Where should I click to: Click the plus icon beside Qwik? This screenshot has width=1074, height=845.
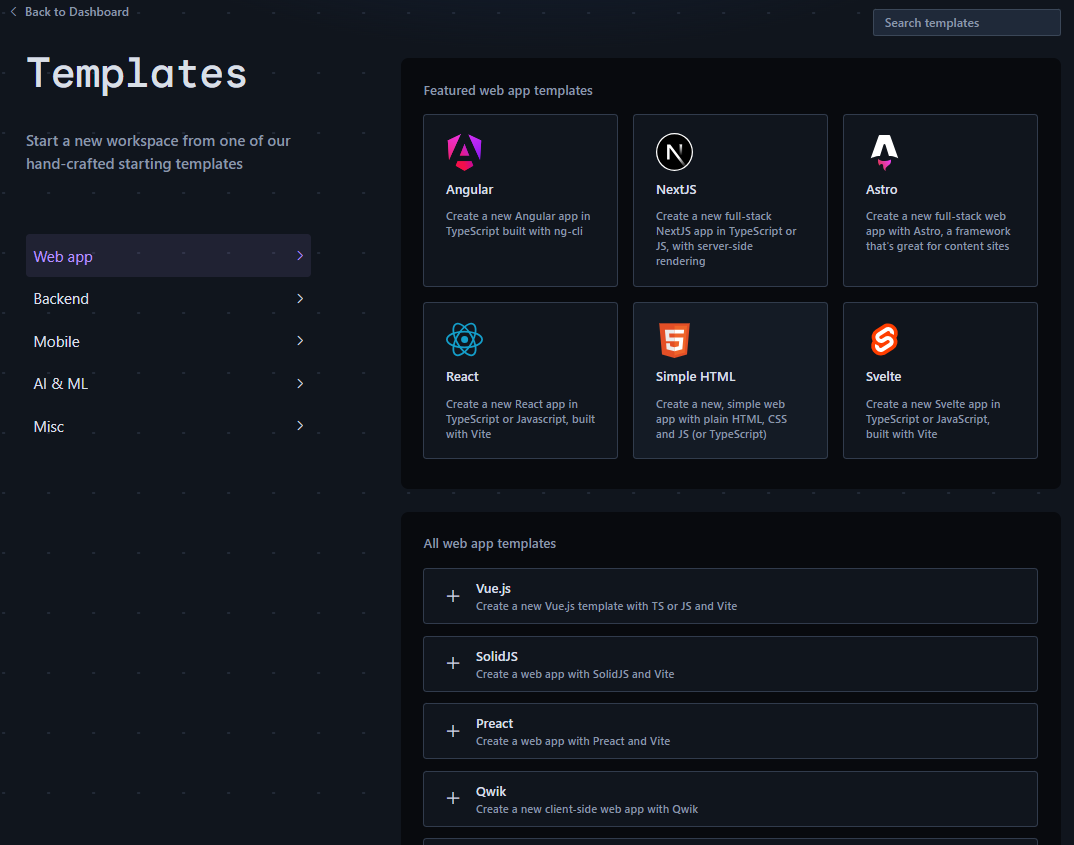453,798
